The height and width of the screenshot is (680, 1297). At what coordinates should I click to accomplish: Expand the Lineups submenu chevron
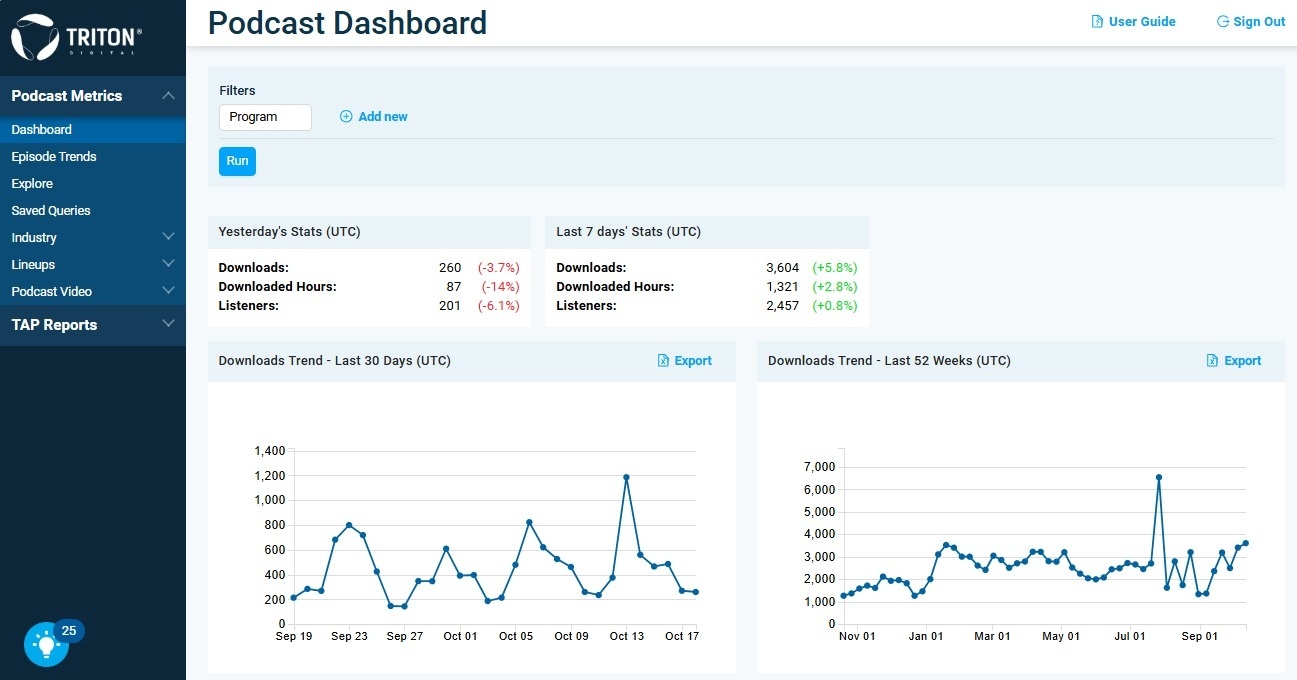click(x=168, y=264)
